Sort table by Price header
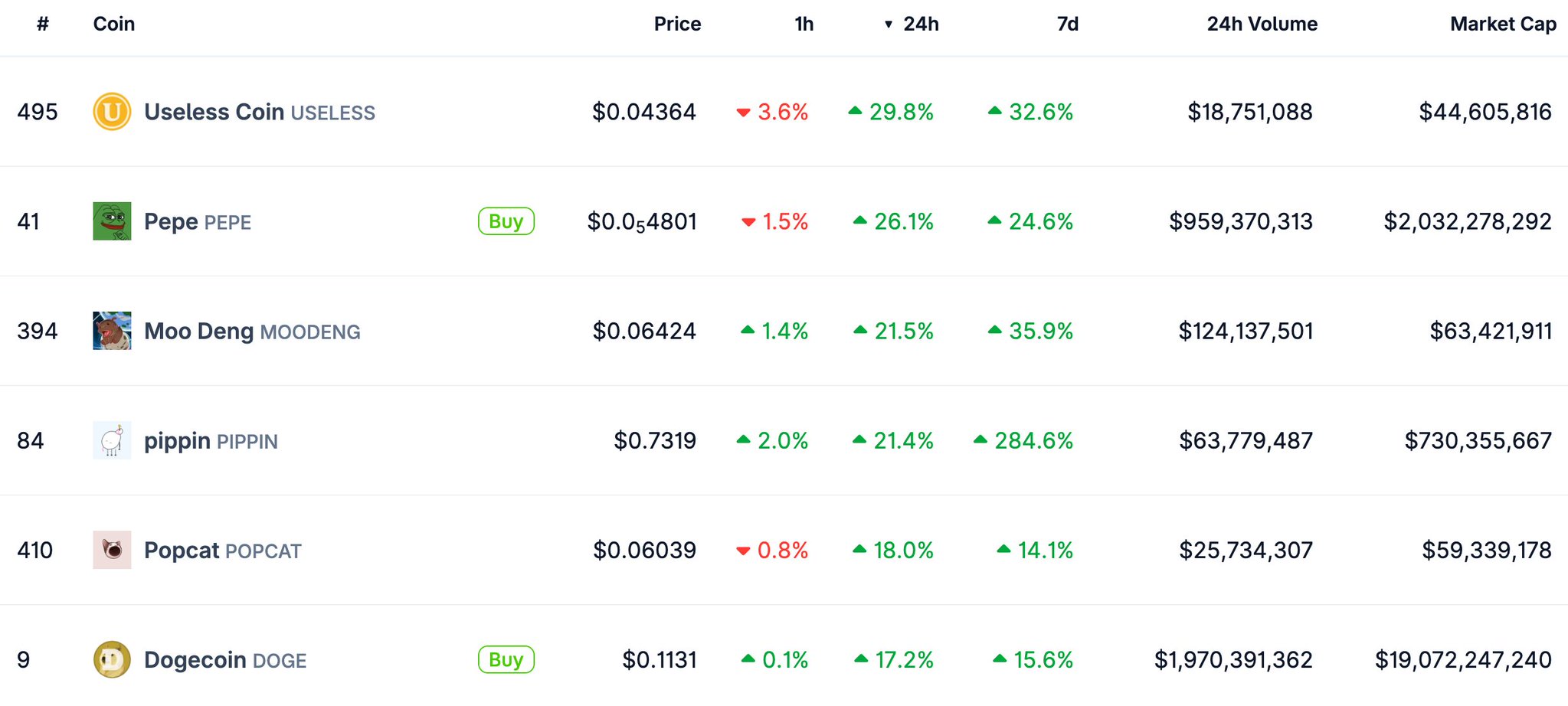This screenshot has height=706, width=1568. pos(677,25)
